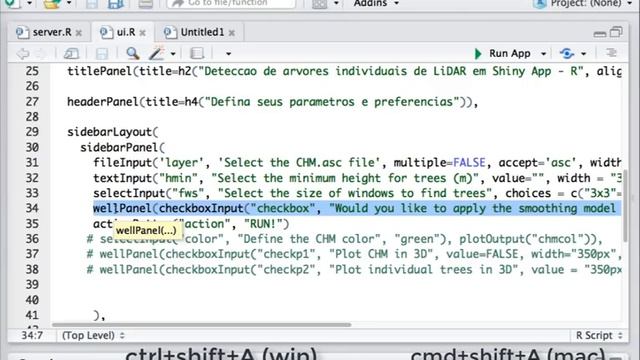The image size is (640, 360).
Task: Click show in new window icon
Action: point(71,53)
